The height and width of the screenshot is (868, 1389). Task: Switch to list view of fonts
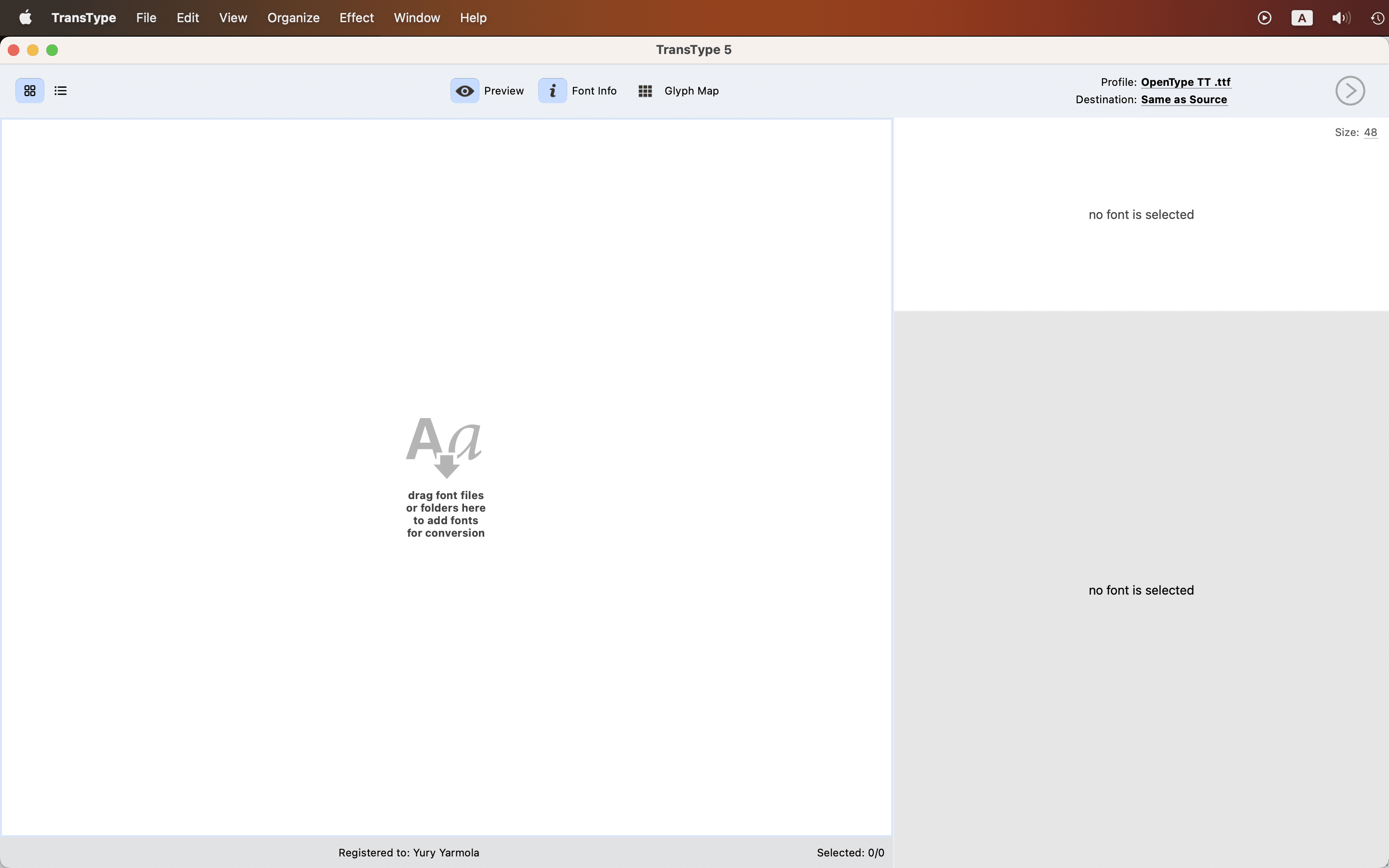click(x=60, y=91)
